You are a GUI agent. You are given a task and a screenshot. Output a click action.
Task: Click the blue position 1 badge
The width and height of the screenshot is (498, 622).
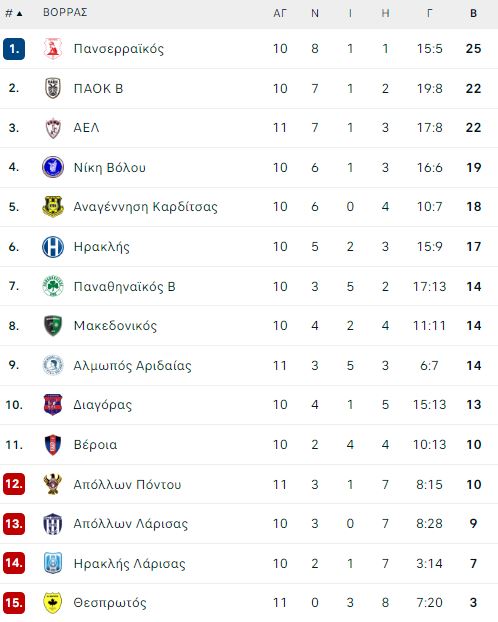point(14,49)
